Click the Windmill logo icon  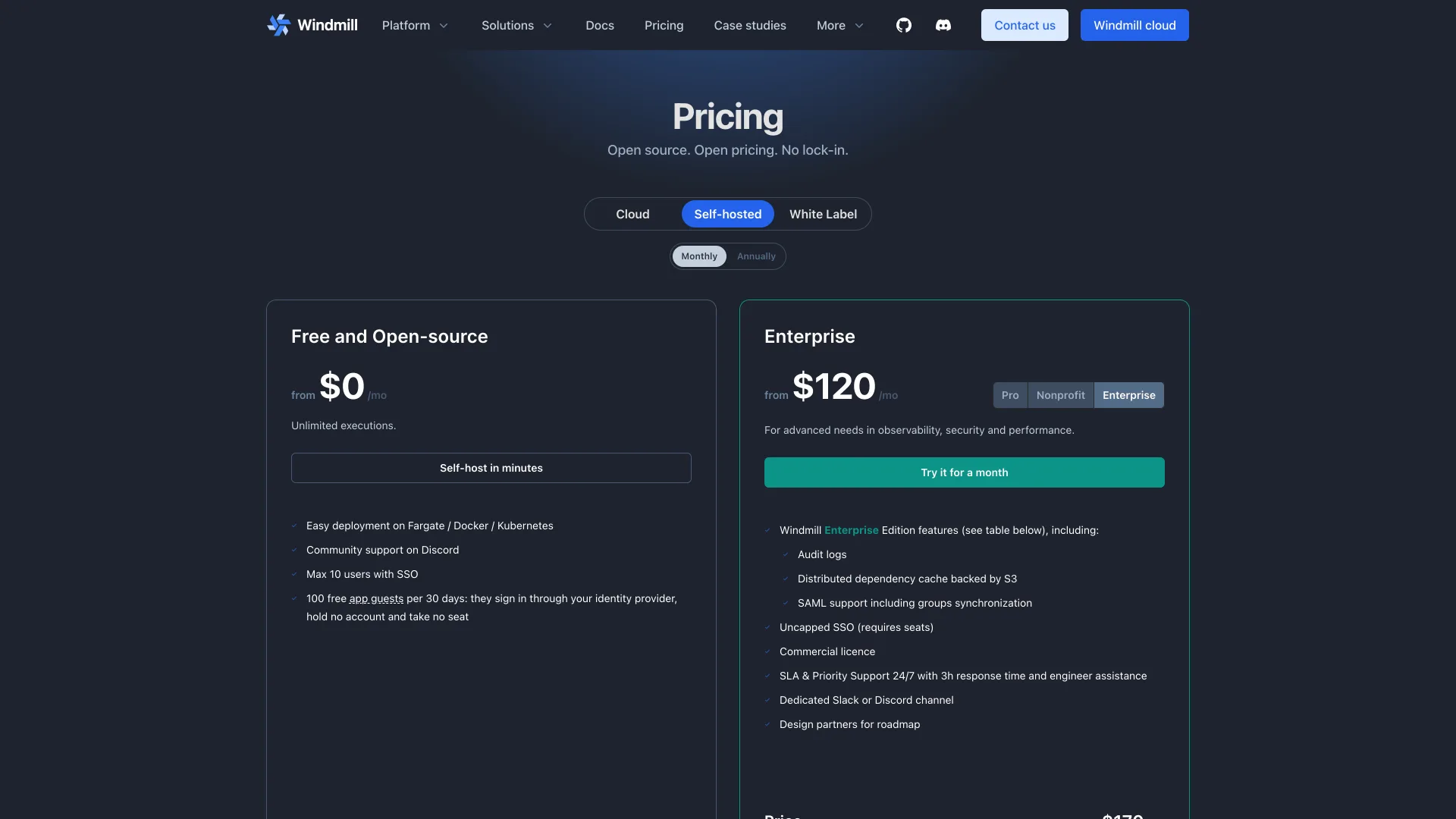278,25
